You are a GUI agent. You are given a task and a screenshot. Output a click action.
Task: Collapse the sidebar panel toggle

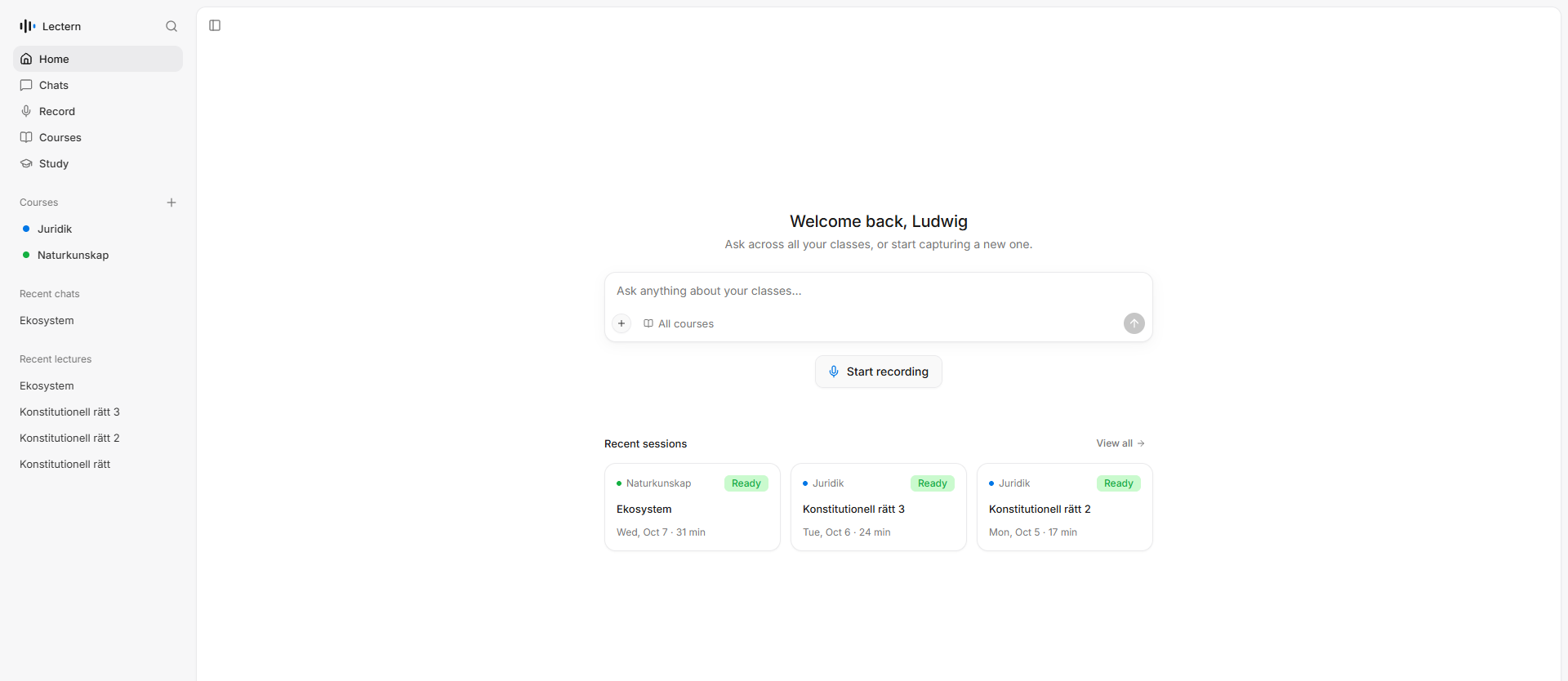pyautogui.click(x=215, y=25)
